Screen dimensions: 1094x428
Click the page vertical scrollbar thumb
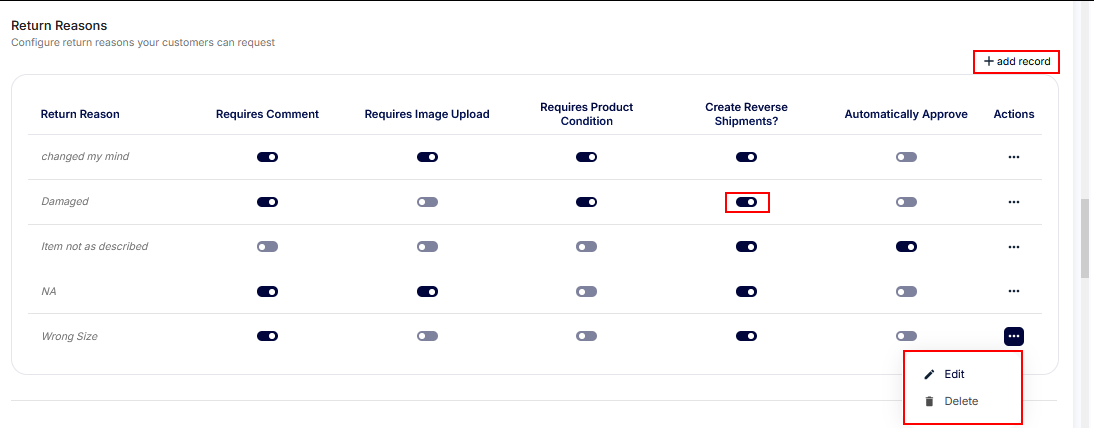(1085, 238)
